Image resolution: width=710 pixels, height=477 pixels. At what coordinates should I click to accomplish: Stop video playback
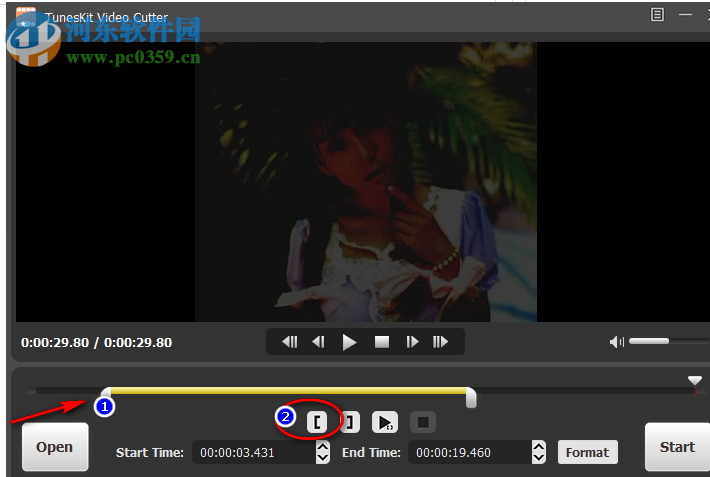(382, 342)
